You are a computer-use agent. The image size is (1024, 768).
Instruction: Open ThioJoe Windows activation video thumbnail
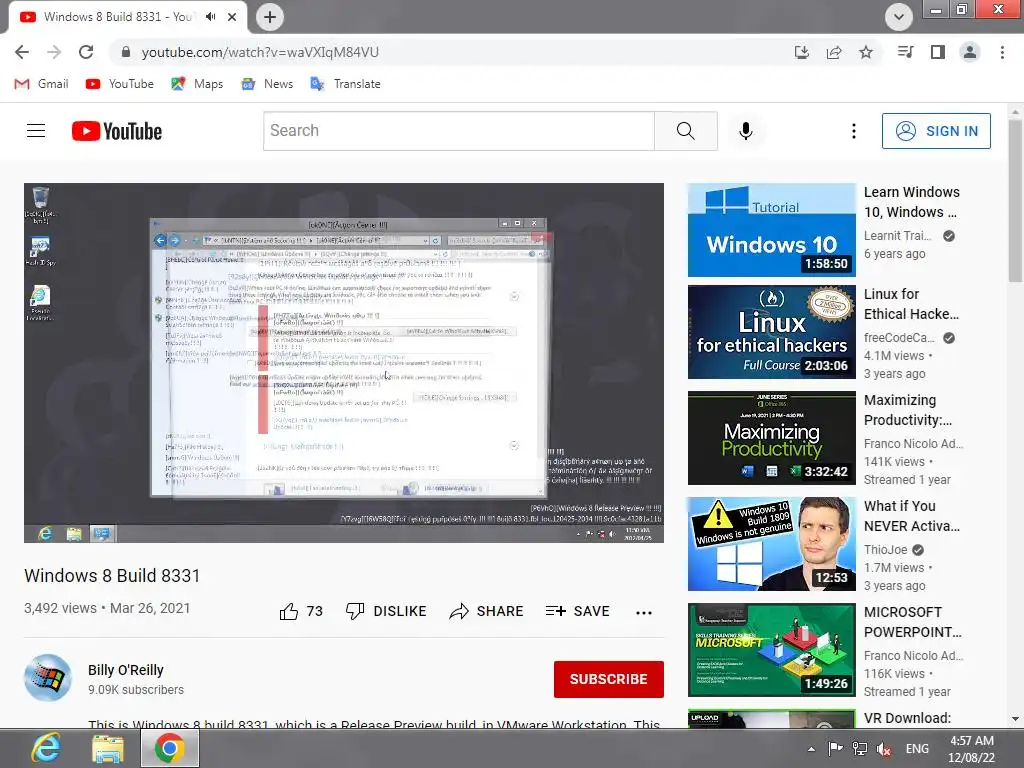tap(771, 544)
